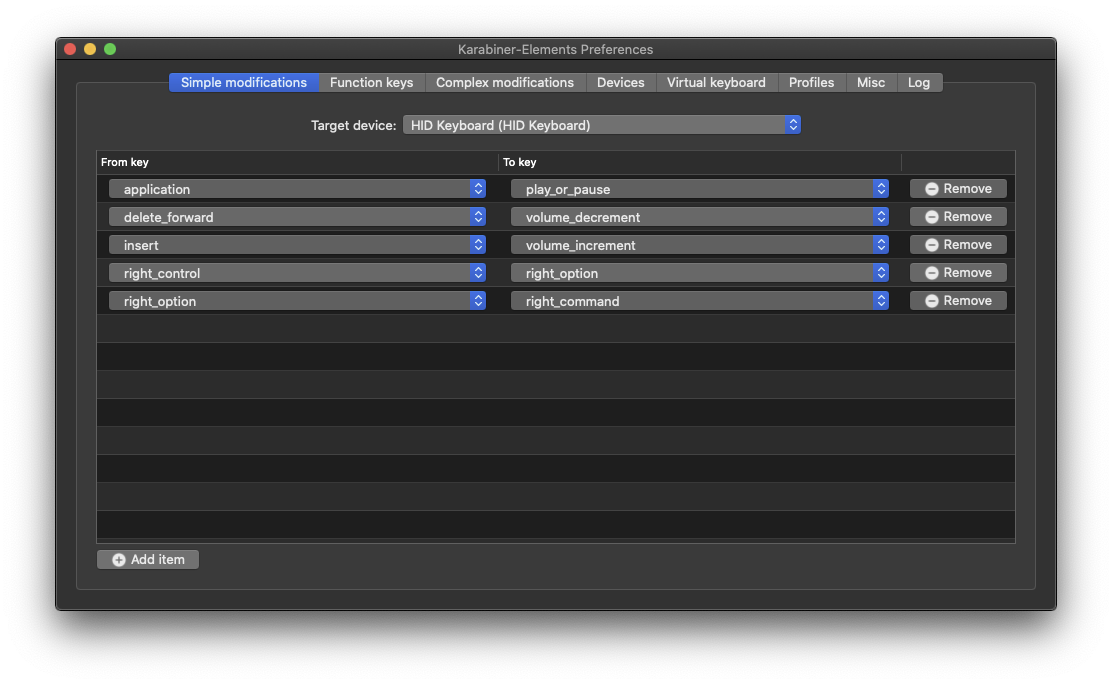Viewport: 1112px width, 684px height.
Task: Change the right_command To key dropdown
Action: (699, 301)
